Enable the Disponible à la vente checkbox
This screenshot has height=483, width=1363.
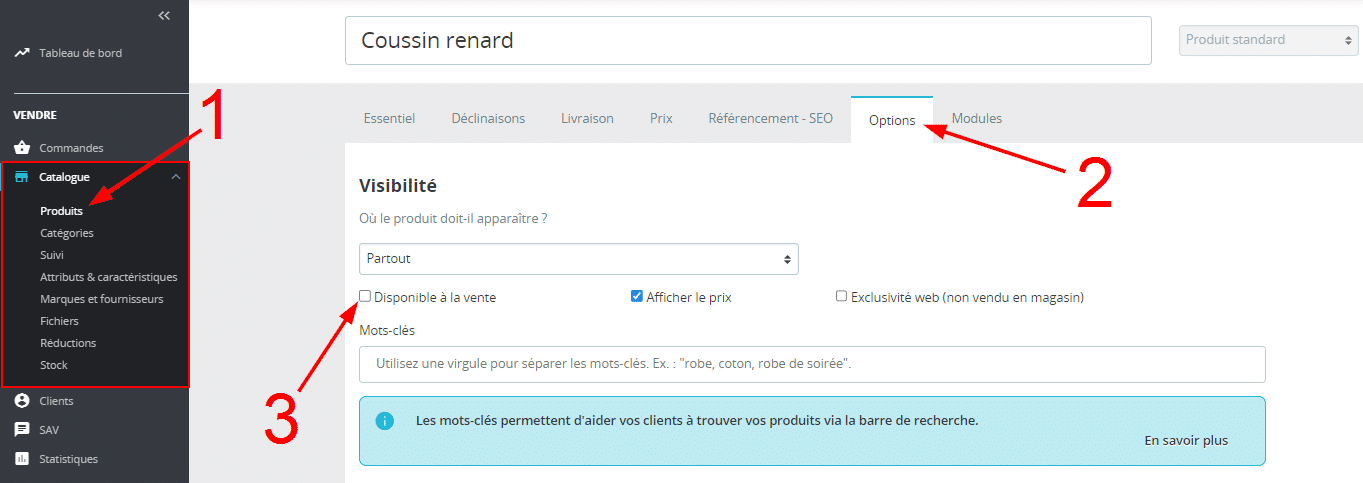(365, 296)
